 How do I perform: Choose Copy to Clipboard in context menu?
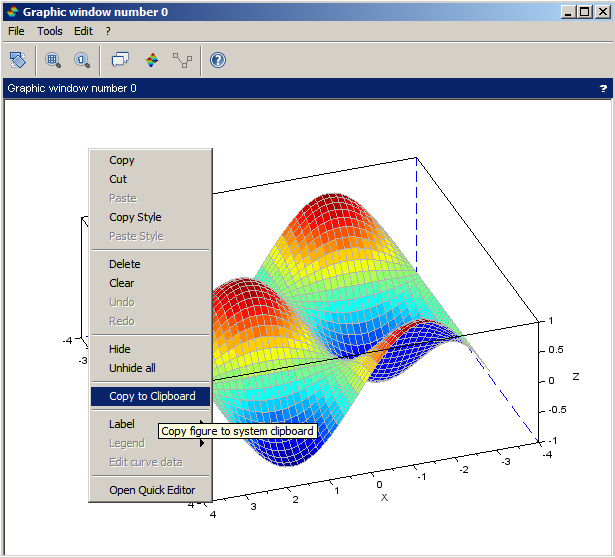tap(152, 396)
